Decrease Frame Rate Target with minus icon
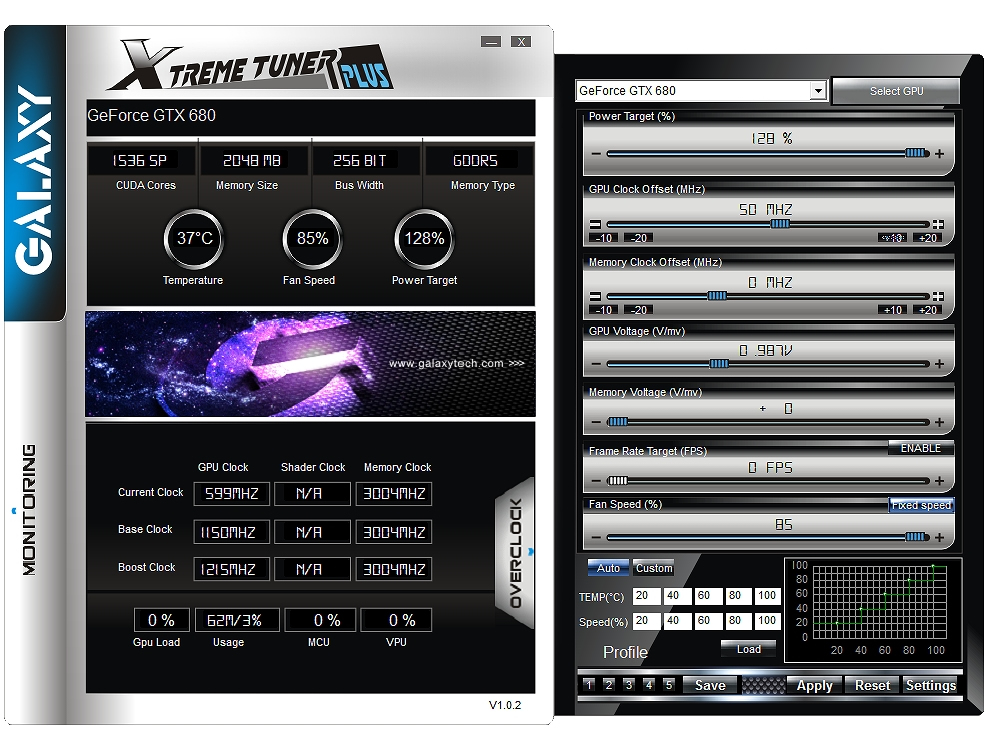This screenshot has width=988, height=729. click(596, 481)
